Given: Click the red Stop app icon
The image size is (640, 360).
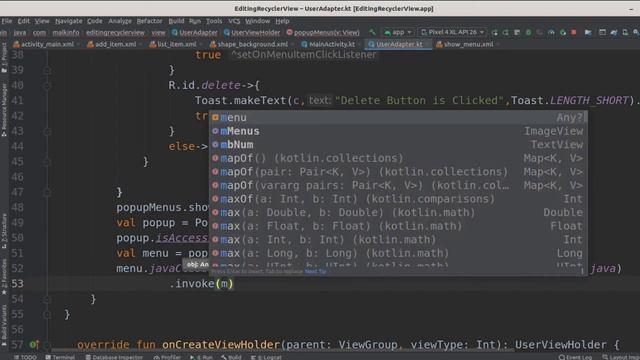Looking at the screenshot, I should coord(573,32).
